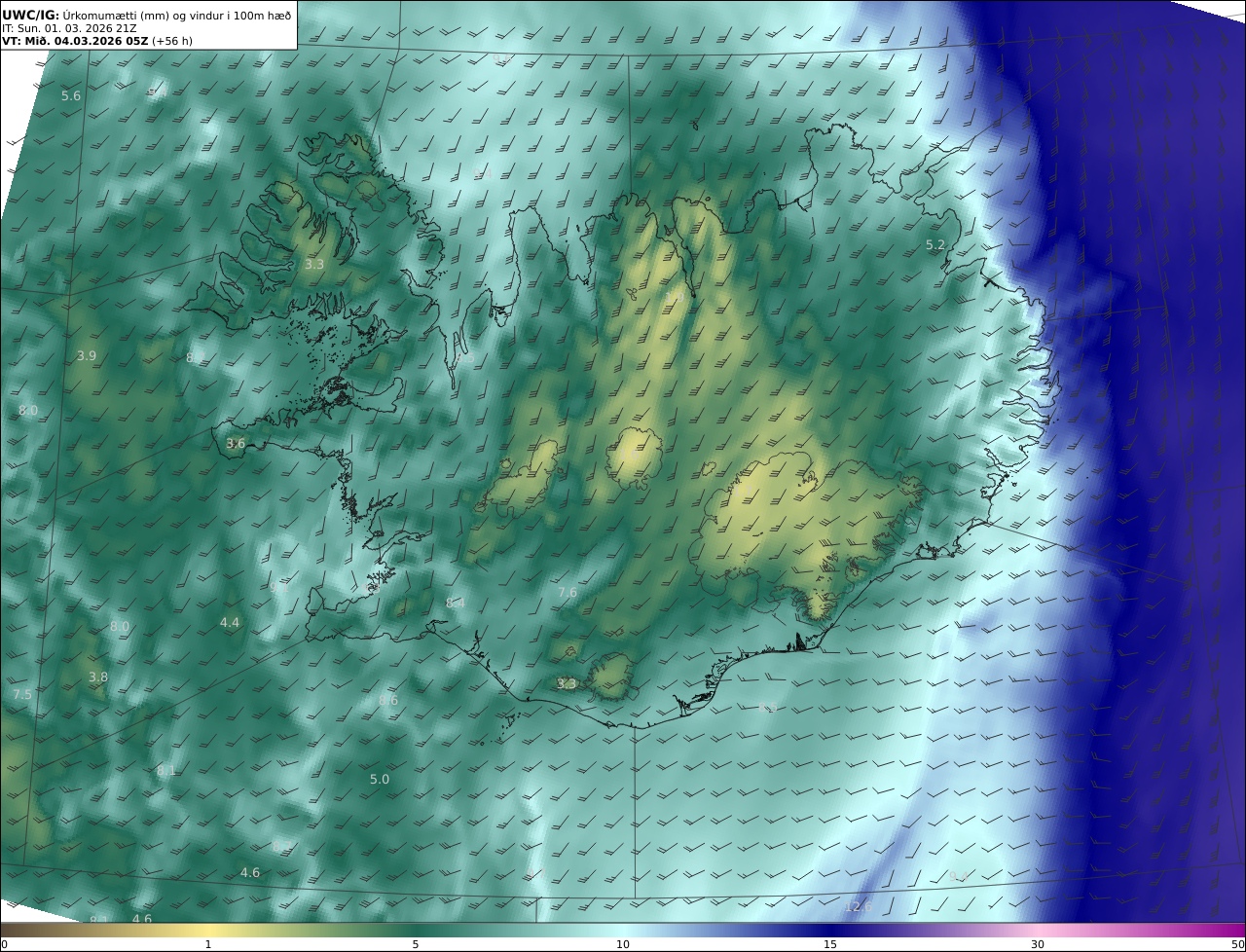This screenshot has height=952, width=1246.
Task: Click the "10" tick on the color scale
Action: (x=623, y=944)
